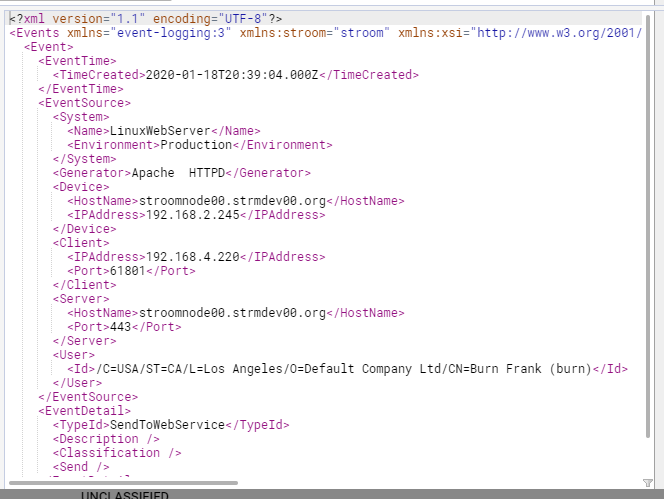Click the opening EventDetail tag
Screen dimensions: 664x499
pyautogui.click(x=84, y=410)
